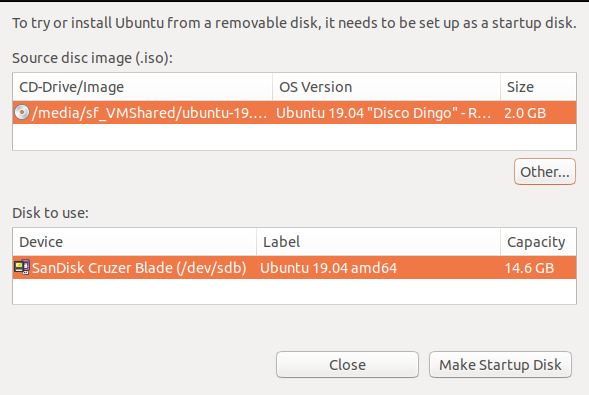The height and width of the screenshot is (395, 589).
Task: Click the Ubuntu 19.04 amd64 label cell
Action: [x=328, y=268]
